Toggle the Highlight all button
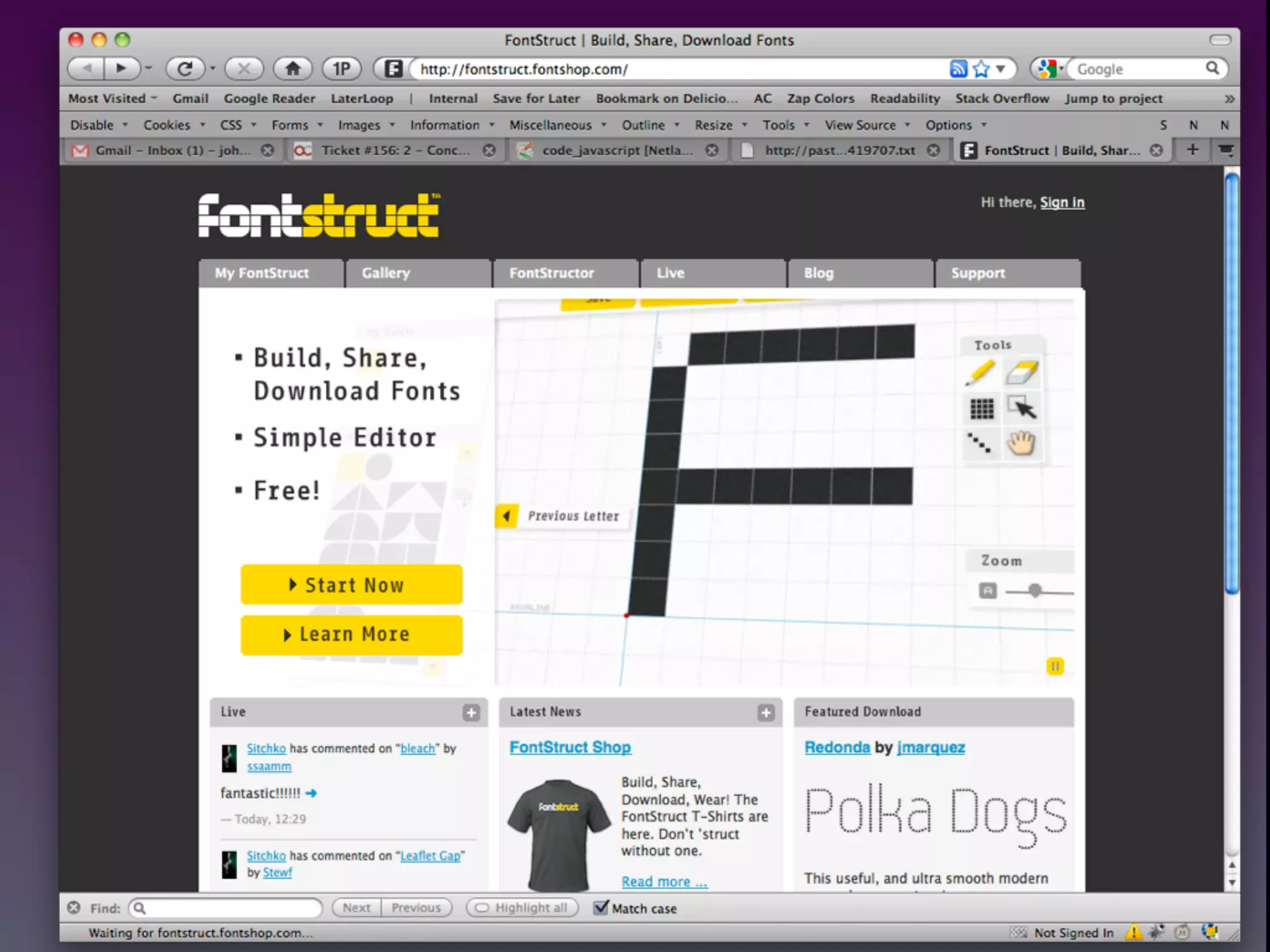Viewport: 1270px width, 952px height. point(522,908)
